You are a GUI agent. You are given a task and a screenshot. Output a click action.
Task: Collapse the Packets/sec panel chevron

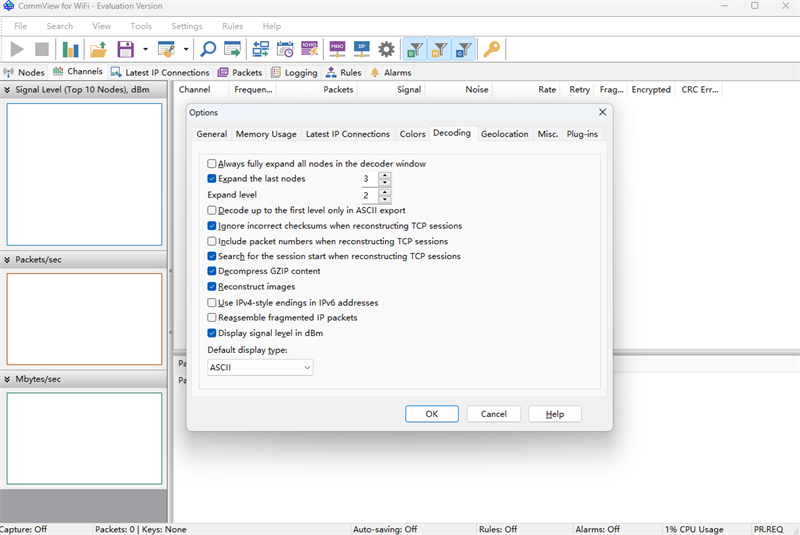coord(7,260)
